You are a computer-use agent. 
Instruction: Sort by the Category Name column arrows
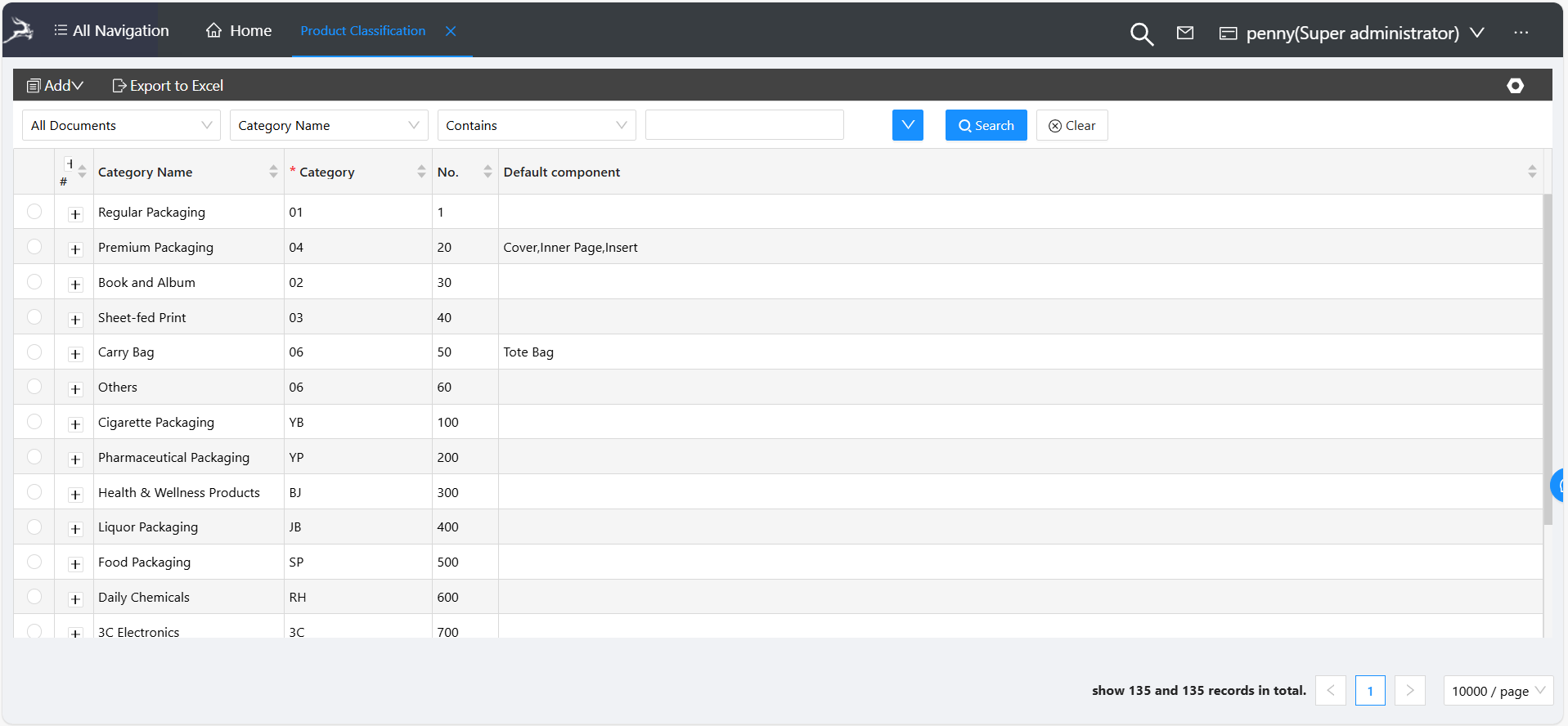(273, 172)
